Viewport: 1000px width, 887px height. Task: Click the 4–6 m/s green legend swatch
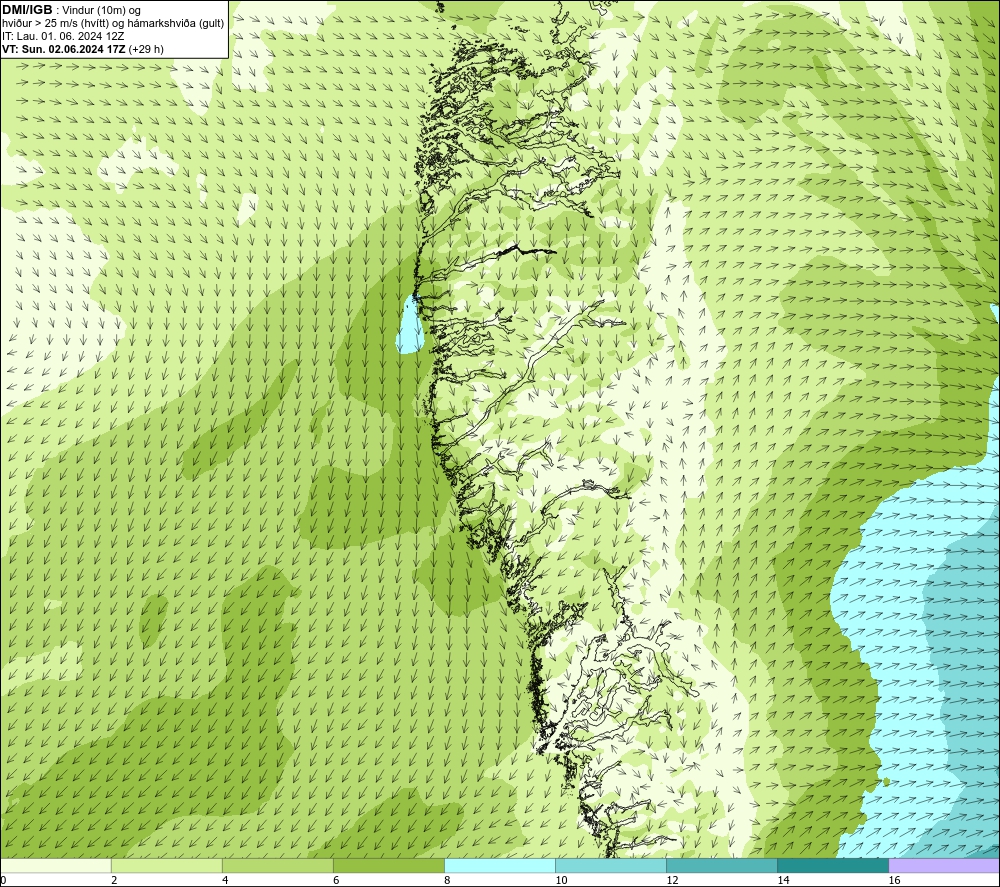277,865
